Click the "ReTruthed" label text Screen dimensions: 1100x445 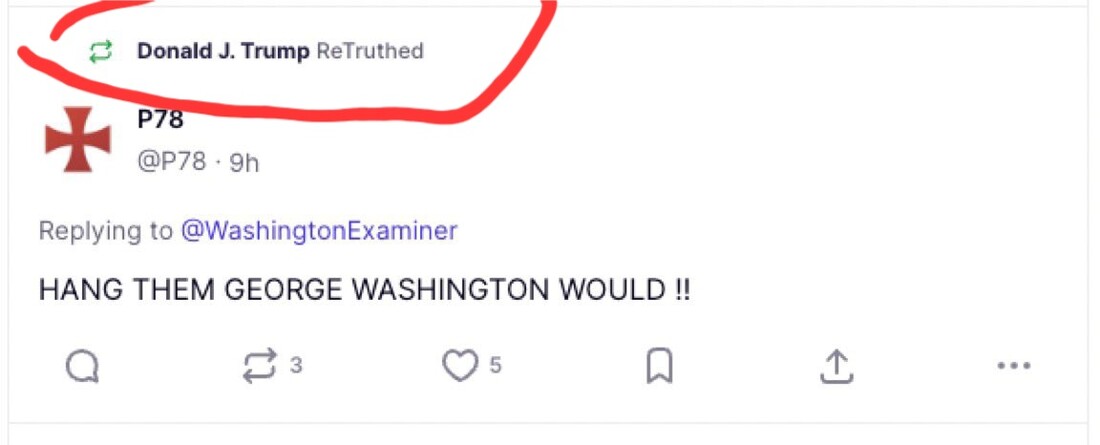[x=370, y=51]
